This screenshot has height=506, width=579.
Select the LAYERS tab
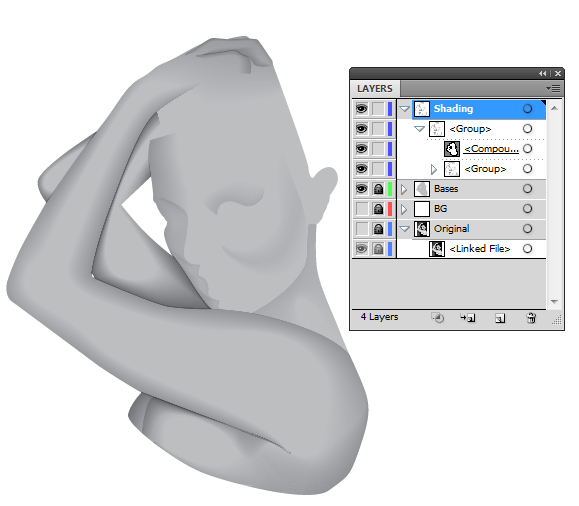[375, 89]
